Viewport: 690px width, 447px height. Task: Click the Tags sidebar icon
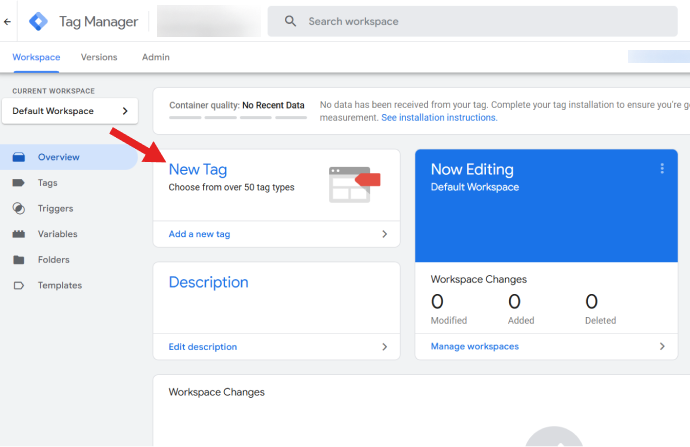[x=18, y=183]
